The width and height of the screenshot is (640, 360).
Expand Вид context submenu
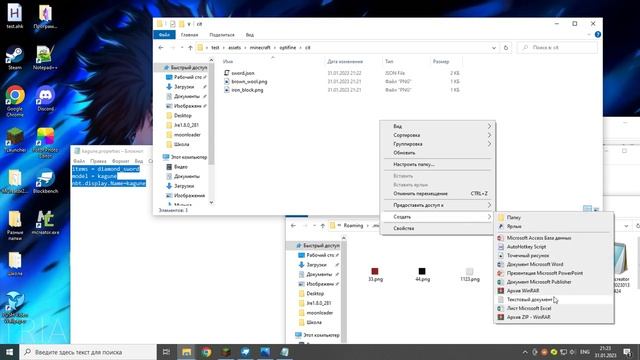[438, 126]
